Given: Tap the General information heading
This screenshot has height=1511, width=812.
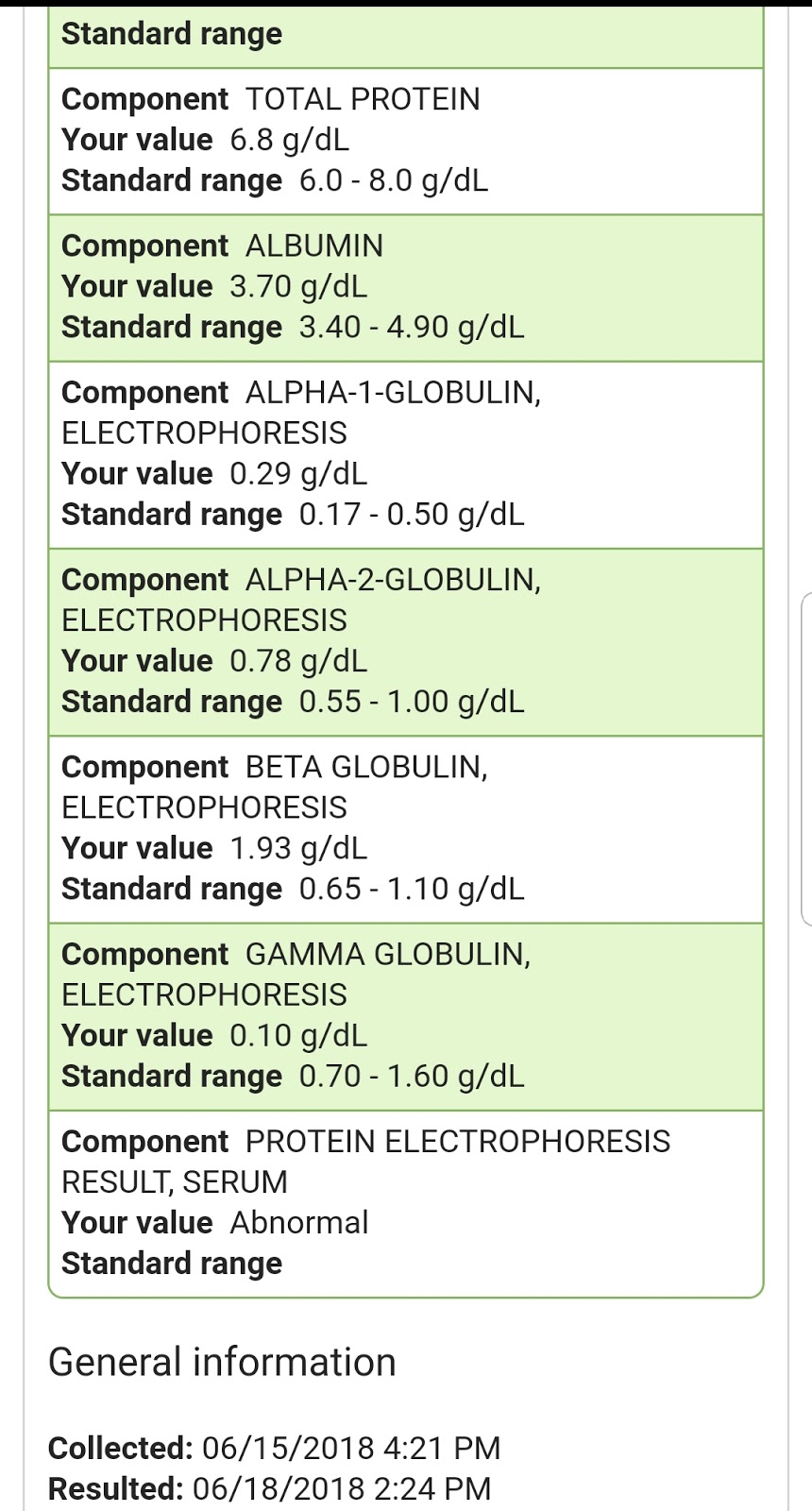Looking at the screenshot, I should tap(222, 1362).
